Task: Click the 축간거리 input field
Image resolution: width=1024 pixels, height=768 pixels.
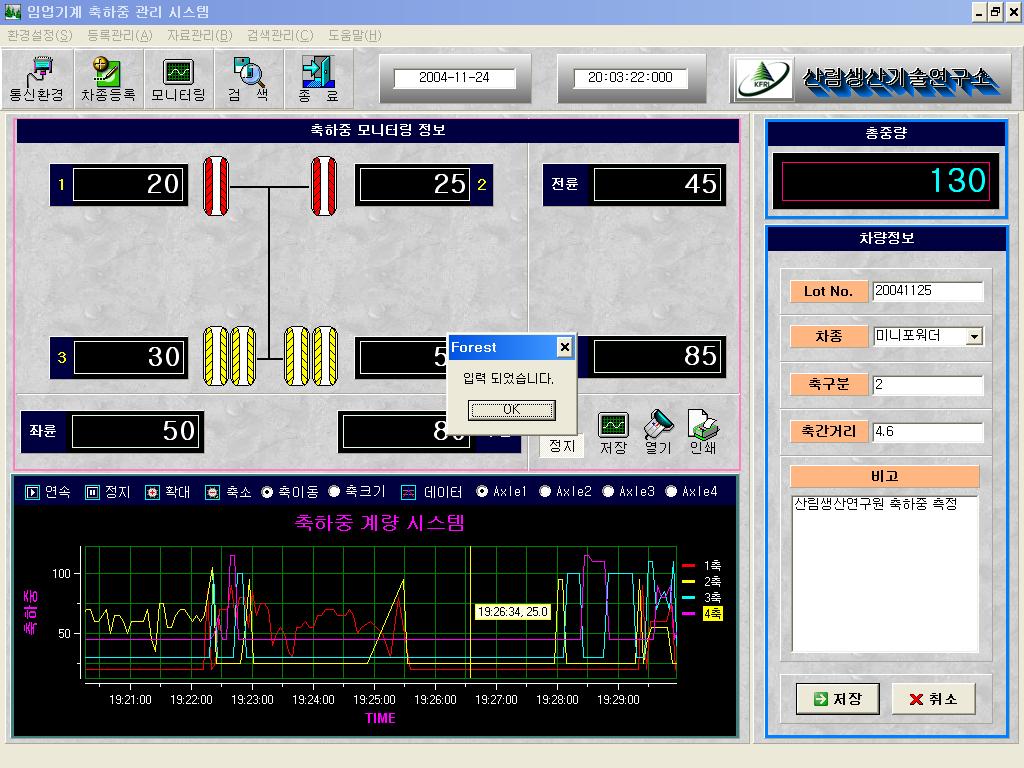Action: (927, 431)
